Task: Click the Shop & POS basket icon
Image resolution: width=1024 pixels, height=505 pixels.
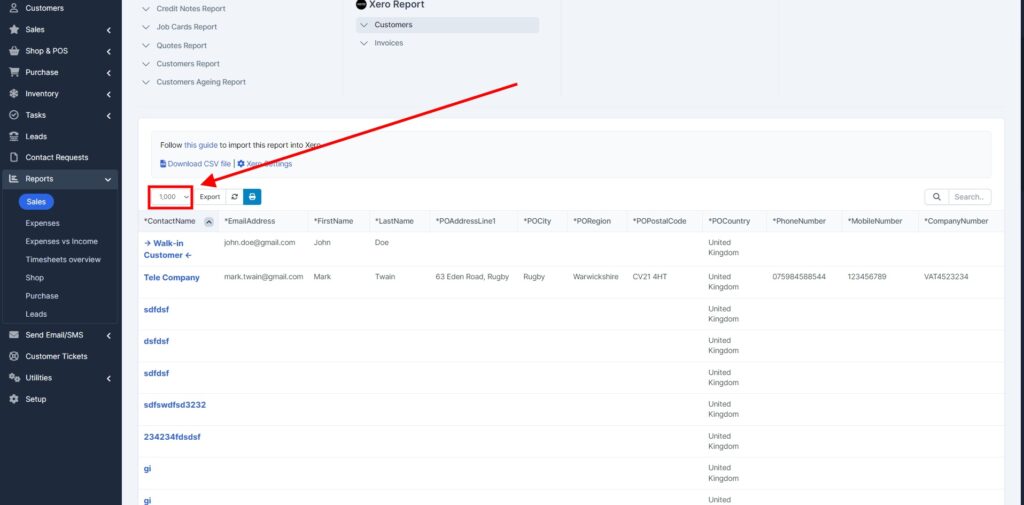Action: point(14,51)
